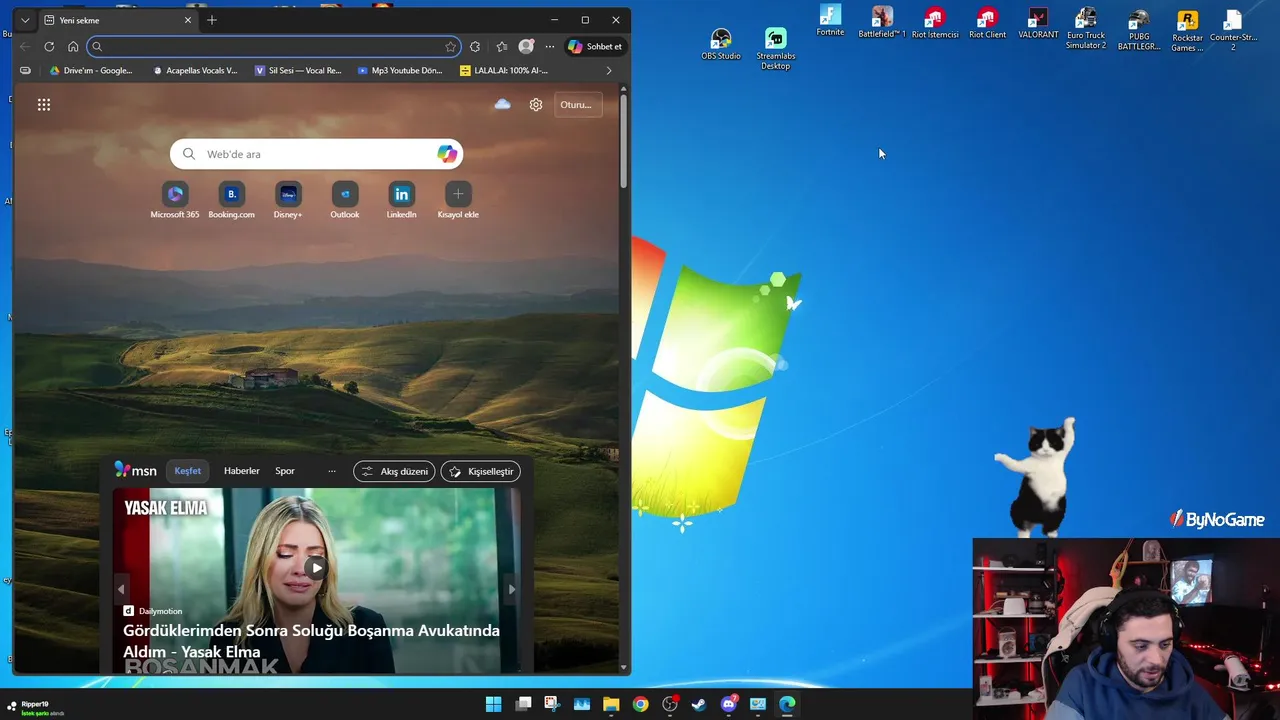1280x720 pixels.
Task: Select the Counter-Strike 2 desktop icon
Action: point(1233,30)
